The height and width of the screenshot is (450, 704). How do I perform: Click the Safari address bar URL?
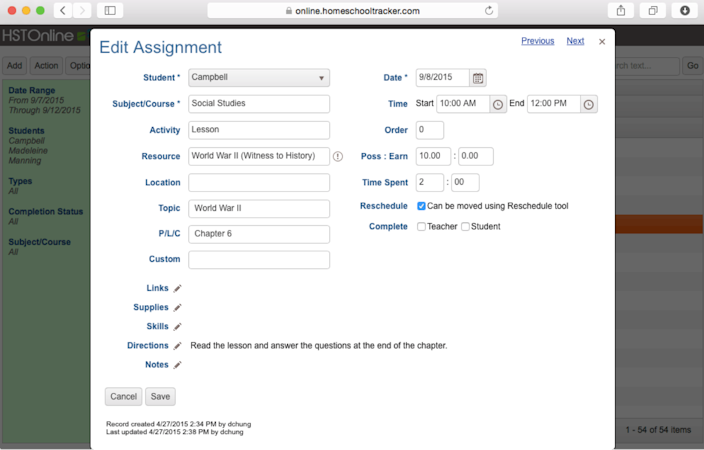click(x=357, y=11)
